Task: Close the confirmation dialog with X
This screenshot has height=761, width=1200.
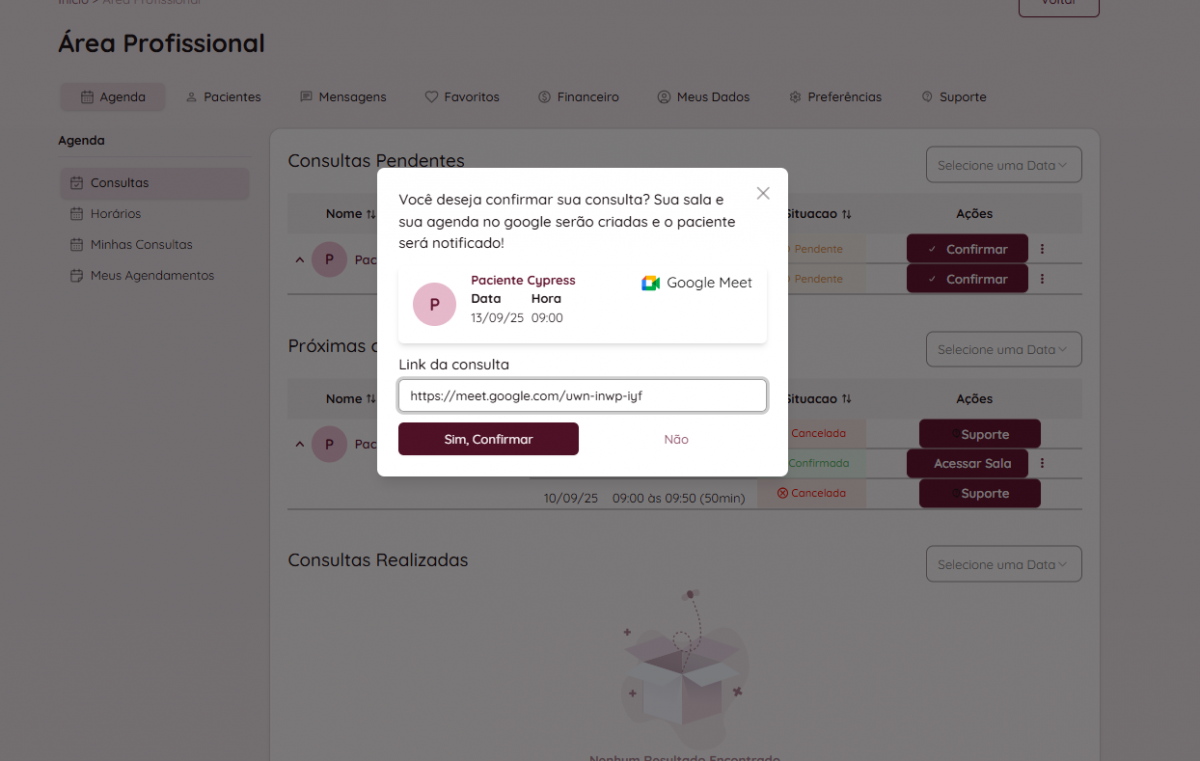Action: coord(763,193)
